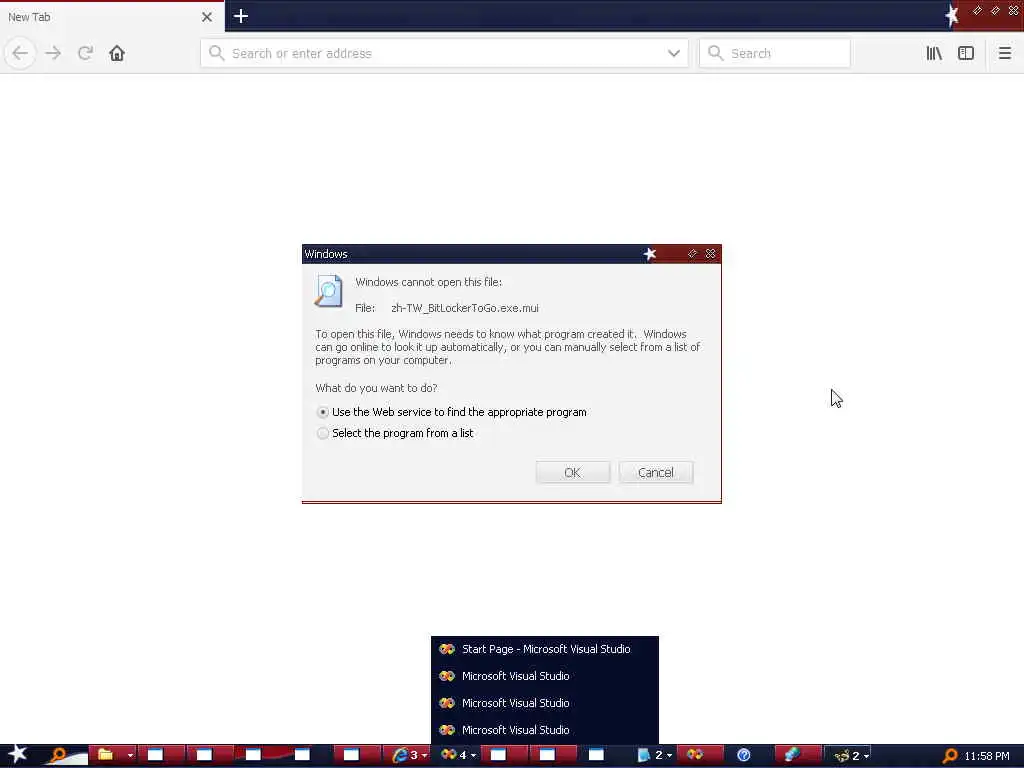Open the browser hamburger menu
1024x768 pixels.
click(1005, 54)
